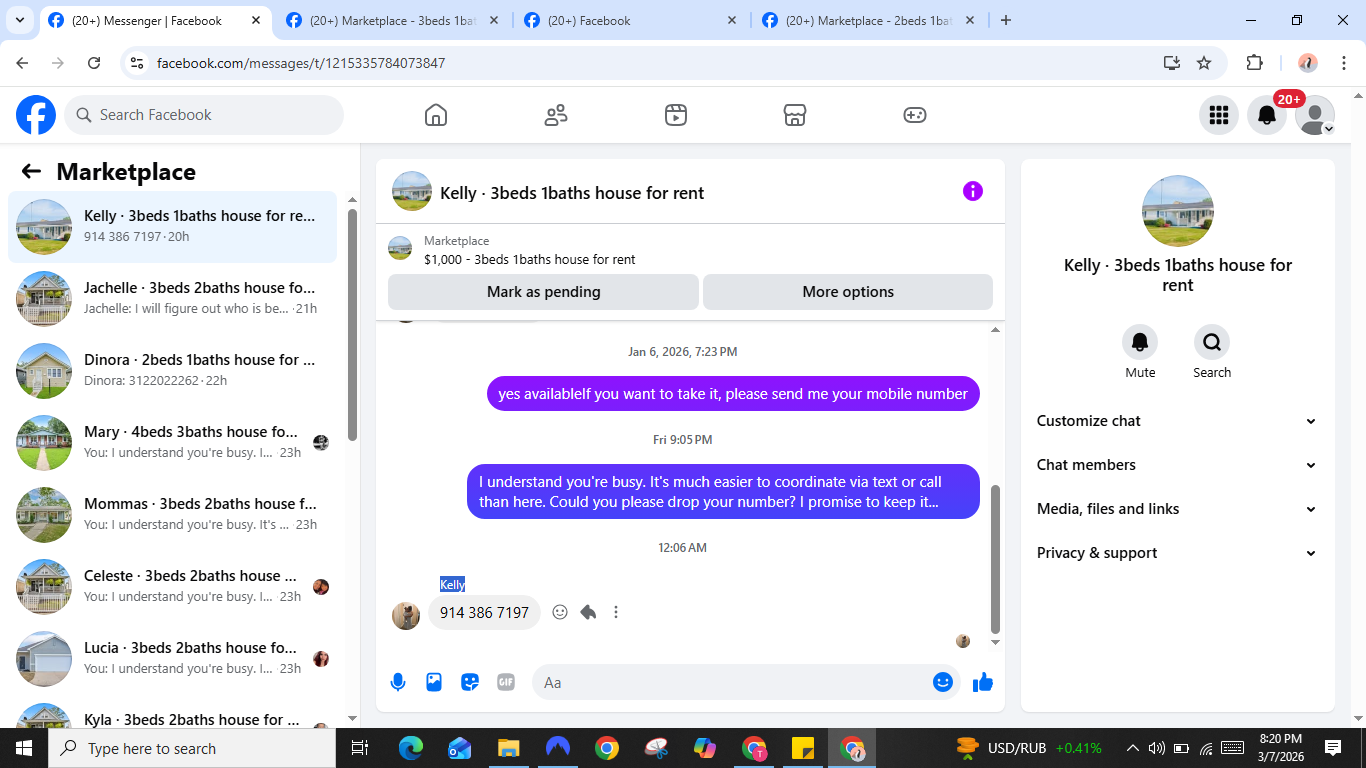Click the More options button
The height and width of the screenshot is (768, 1366).
(x=848, y=292)
